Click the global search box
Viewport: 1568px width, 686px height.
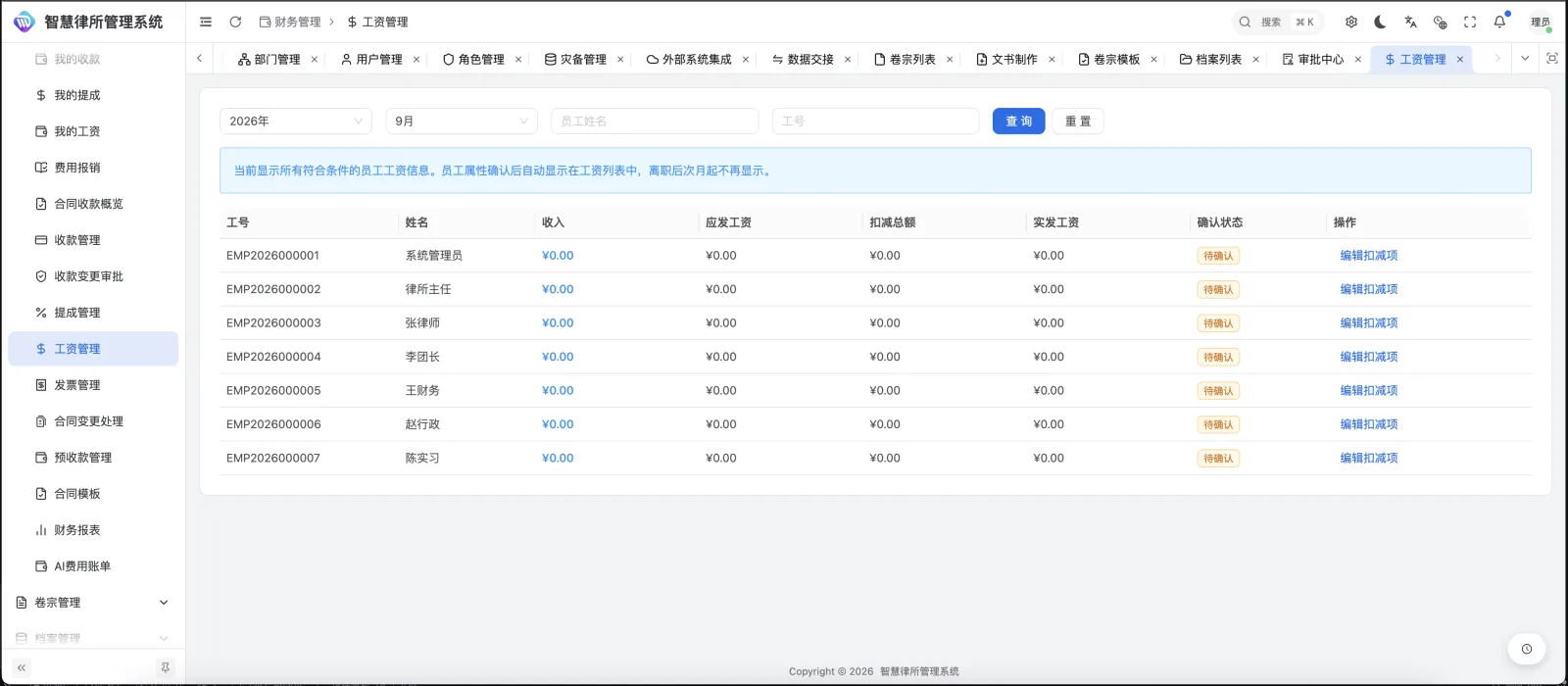tap(1278, 22)
